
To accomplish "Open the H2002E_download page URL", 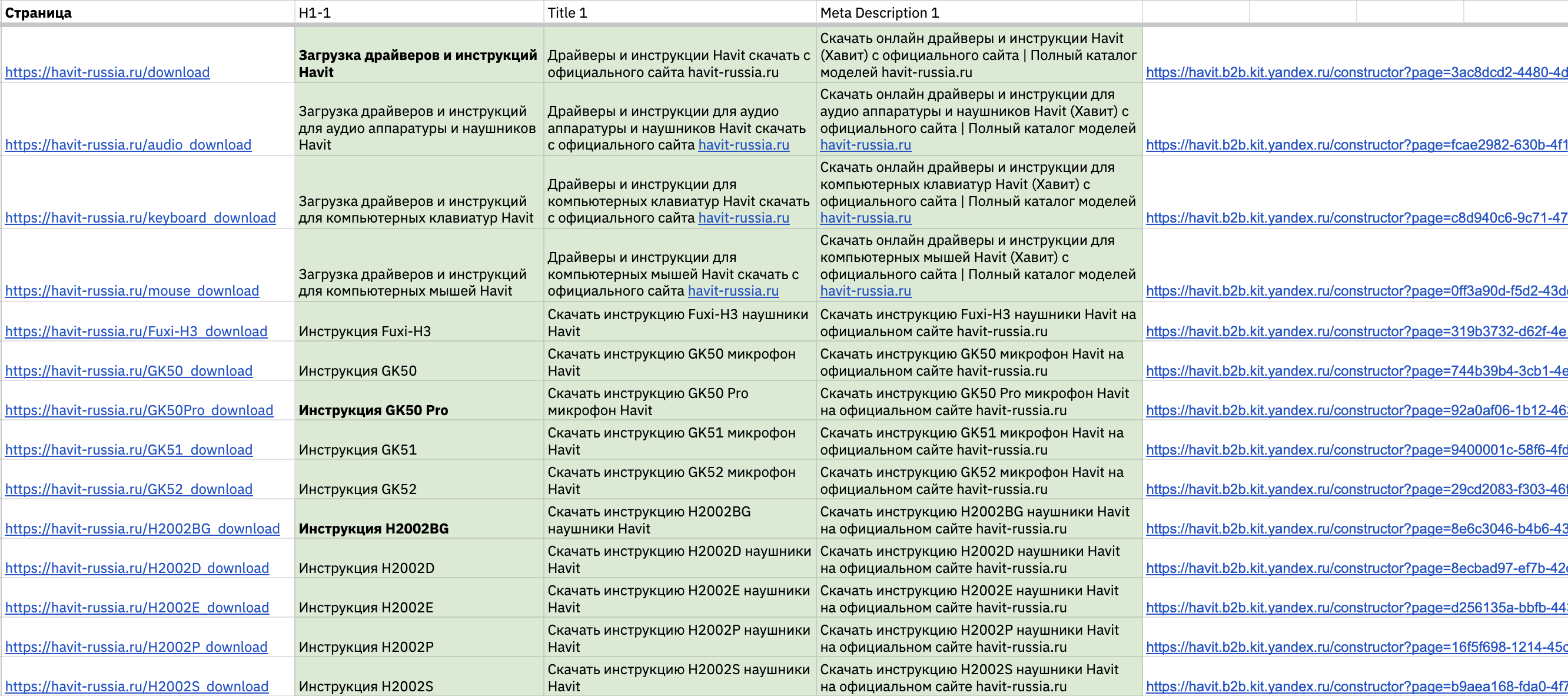I will pos(137,608).
